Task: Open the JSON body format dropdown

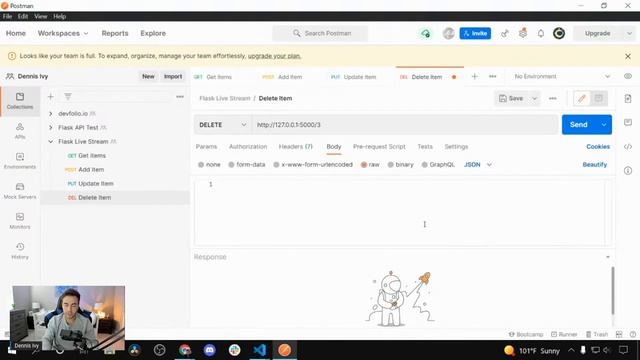Action: click(478, 165)
